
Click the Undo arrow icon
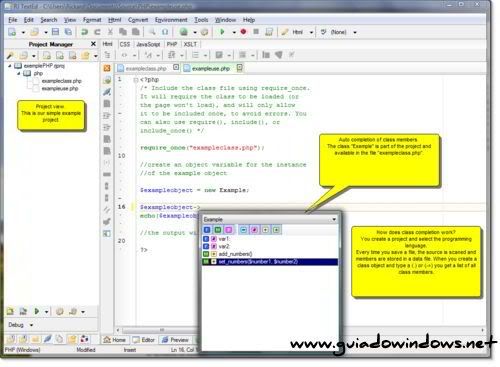point(85,32)
